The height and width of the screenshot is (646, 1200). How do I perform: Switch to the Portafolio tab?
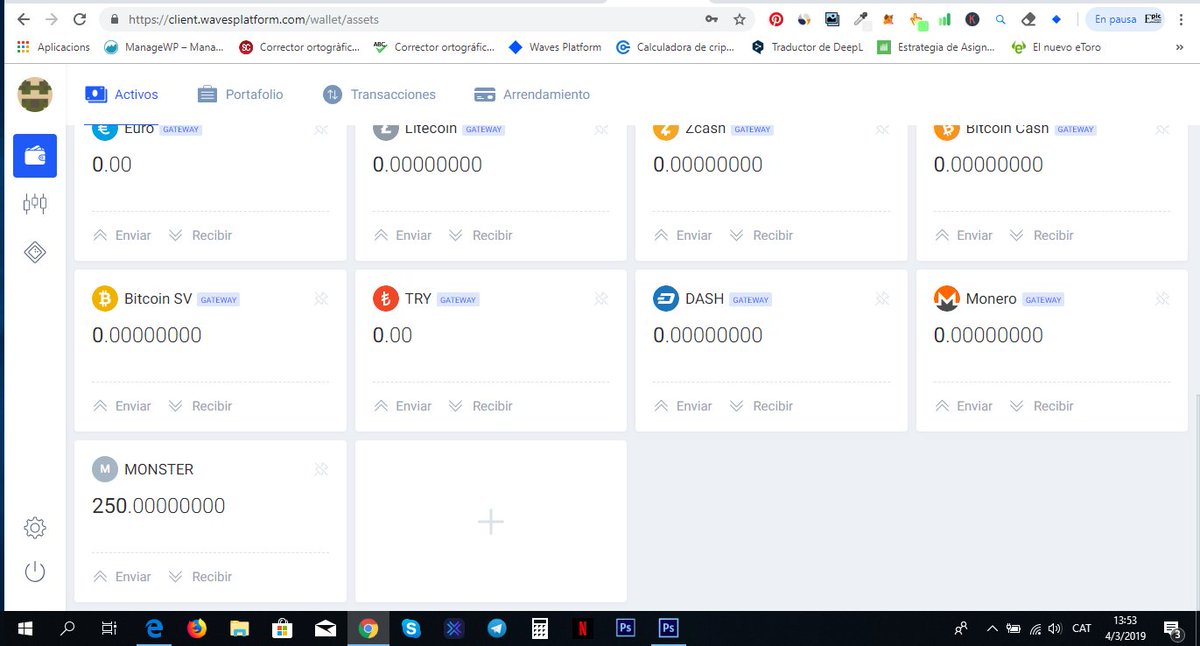240,94
